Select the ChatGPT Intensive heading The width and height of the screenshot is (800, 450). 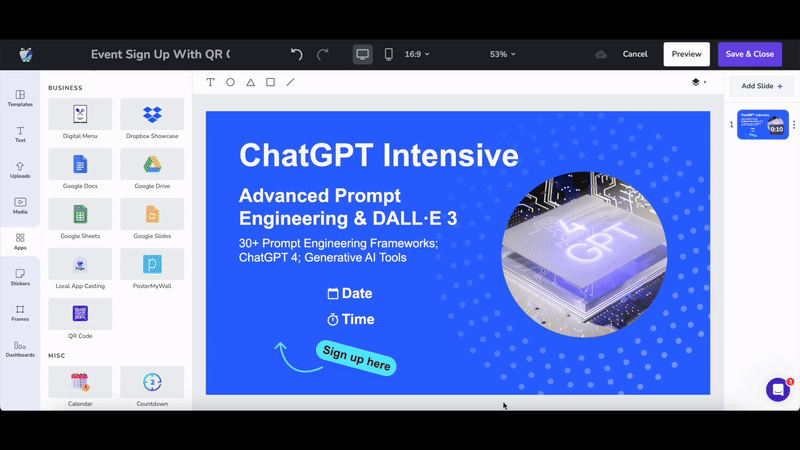[x=379, y=155]
